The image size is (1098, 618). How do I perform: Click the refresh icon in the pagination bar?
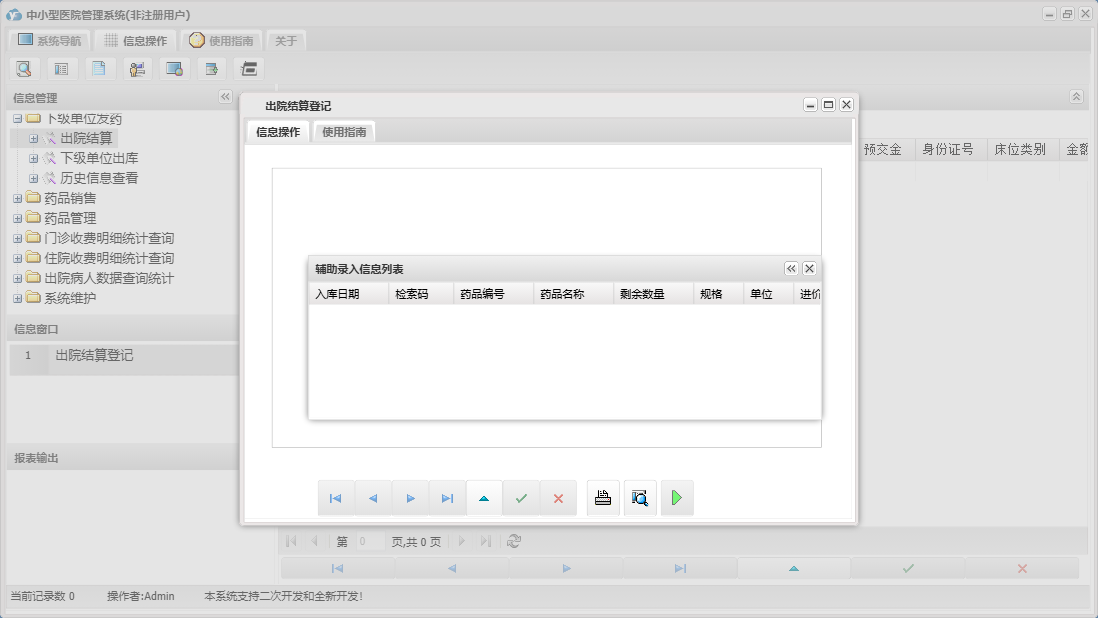[x=514, y=541]
